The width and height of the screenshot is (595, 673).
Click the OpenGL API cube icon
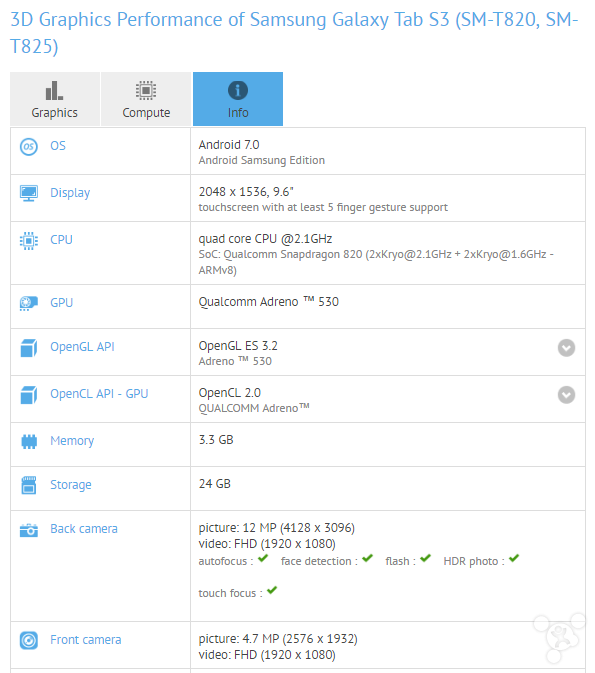pos(29,348)
